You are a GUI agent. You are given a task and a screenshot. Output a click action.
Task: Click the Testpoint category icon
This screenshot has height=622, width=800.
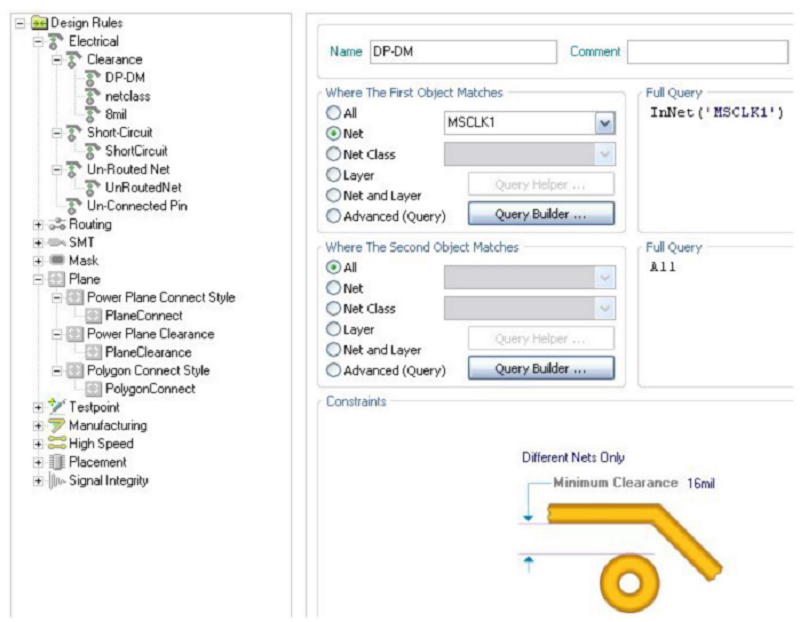tap(57, 407)
